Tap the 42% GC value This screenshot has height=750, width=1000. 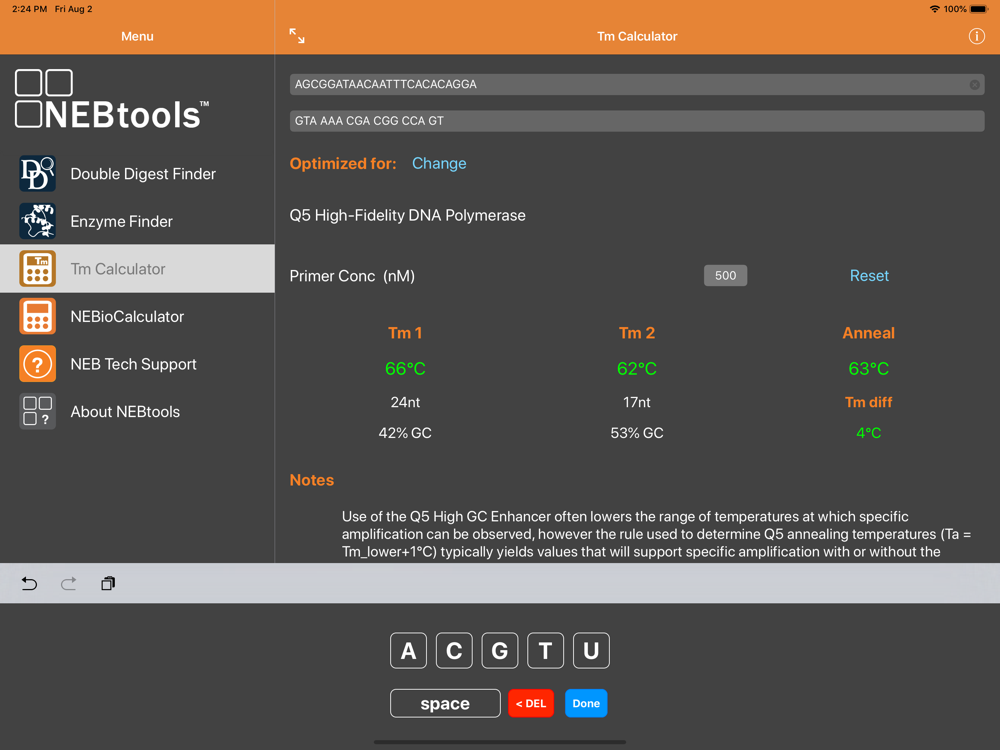[x=405, y=433]
